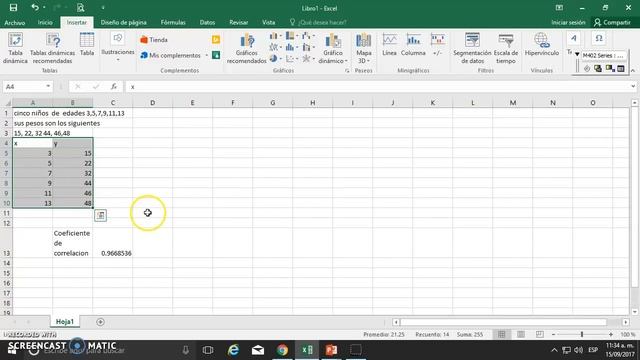Viewport: 640px width, 360px height.
Task: Switch to Page Layout view in status bar
Action: click(521, 334)
